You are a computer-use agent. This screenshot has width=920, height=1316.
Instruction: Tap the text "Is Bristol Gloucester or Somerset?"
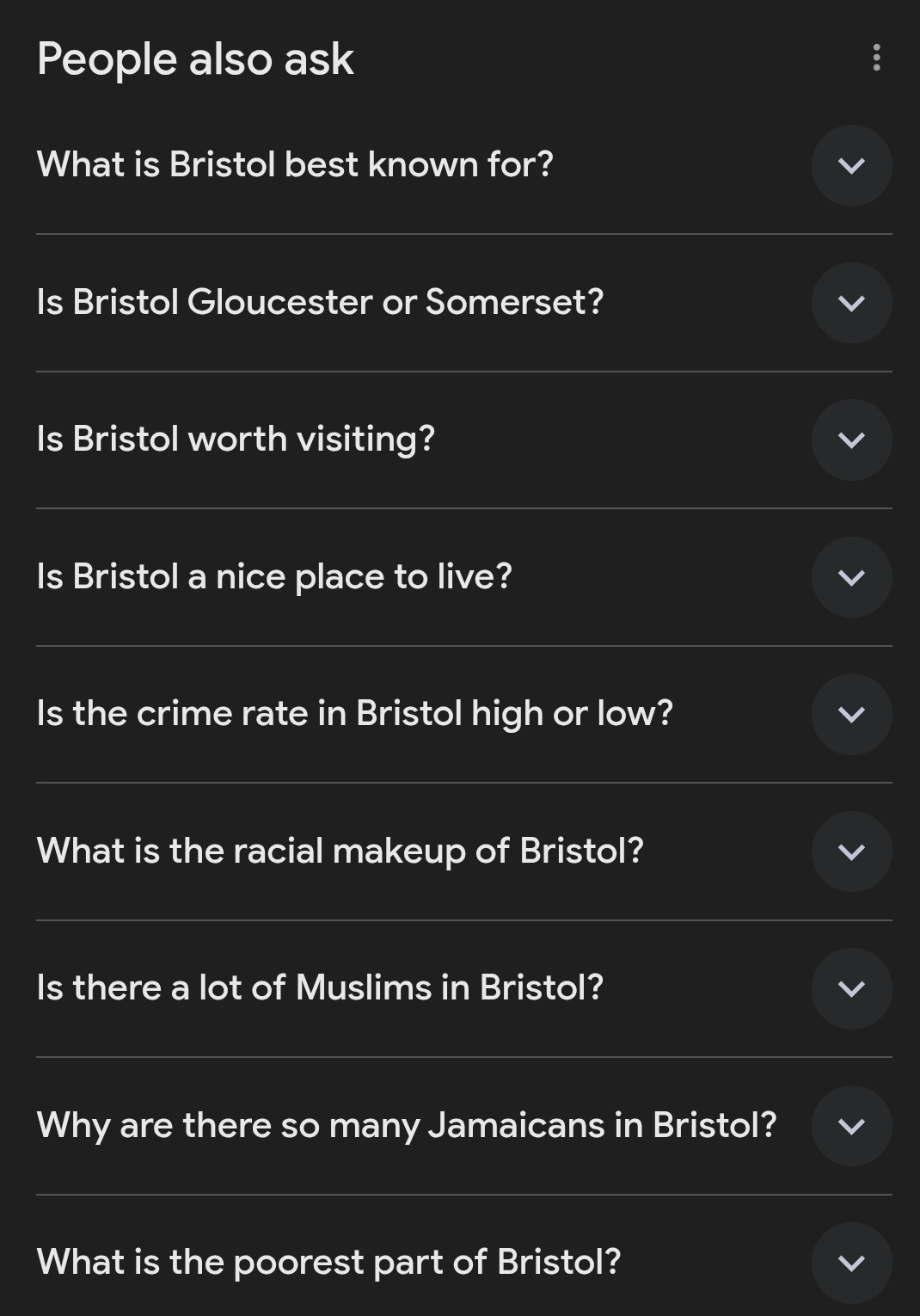(320, 302)
